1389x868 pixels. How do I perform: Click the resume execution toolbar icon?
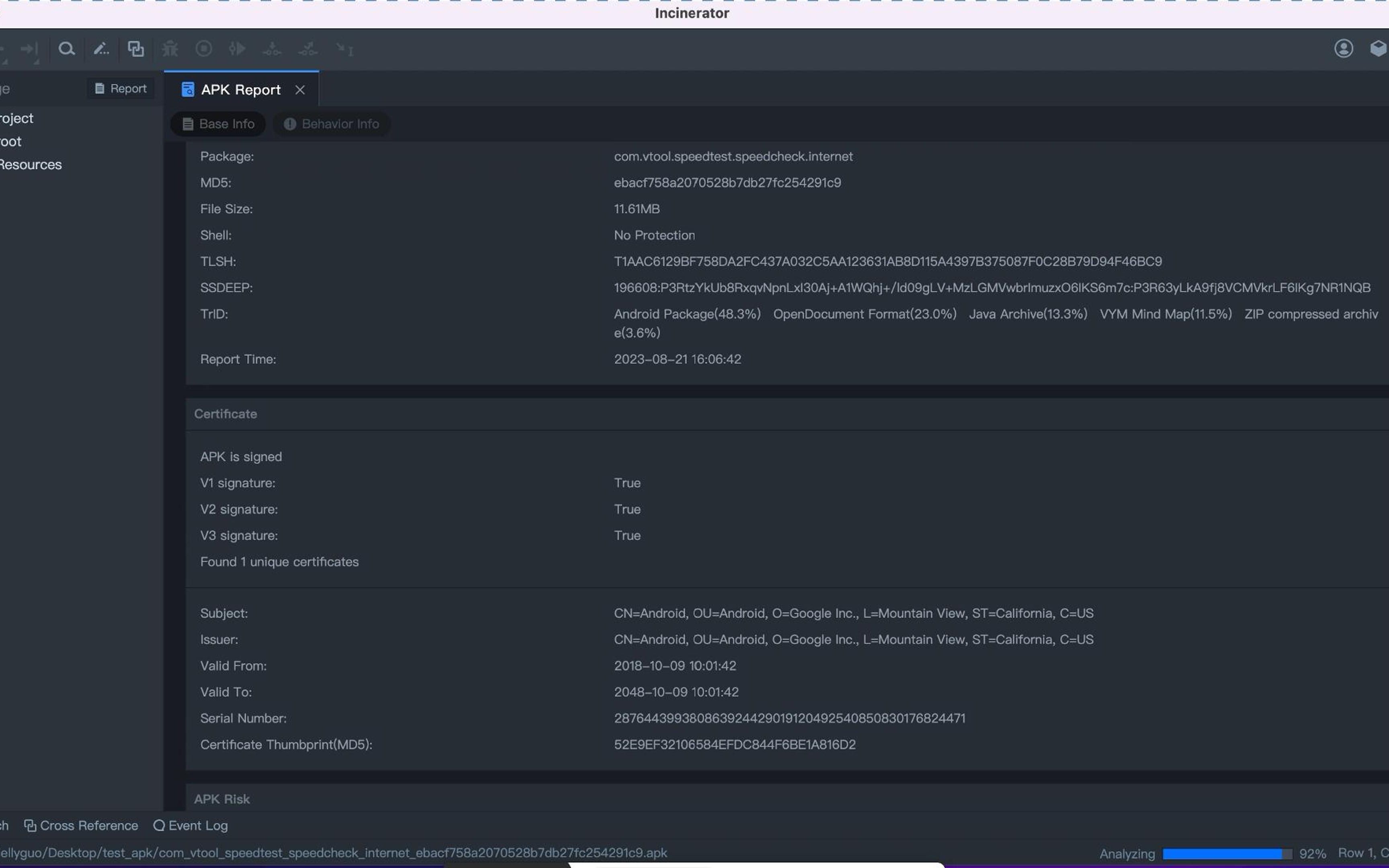pos(237,49)
